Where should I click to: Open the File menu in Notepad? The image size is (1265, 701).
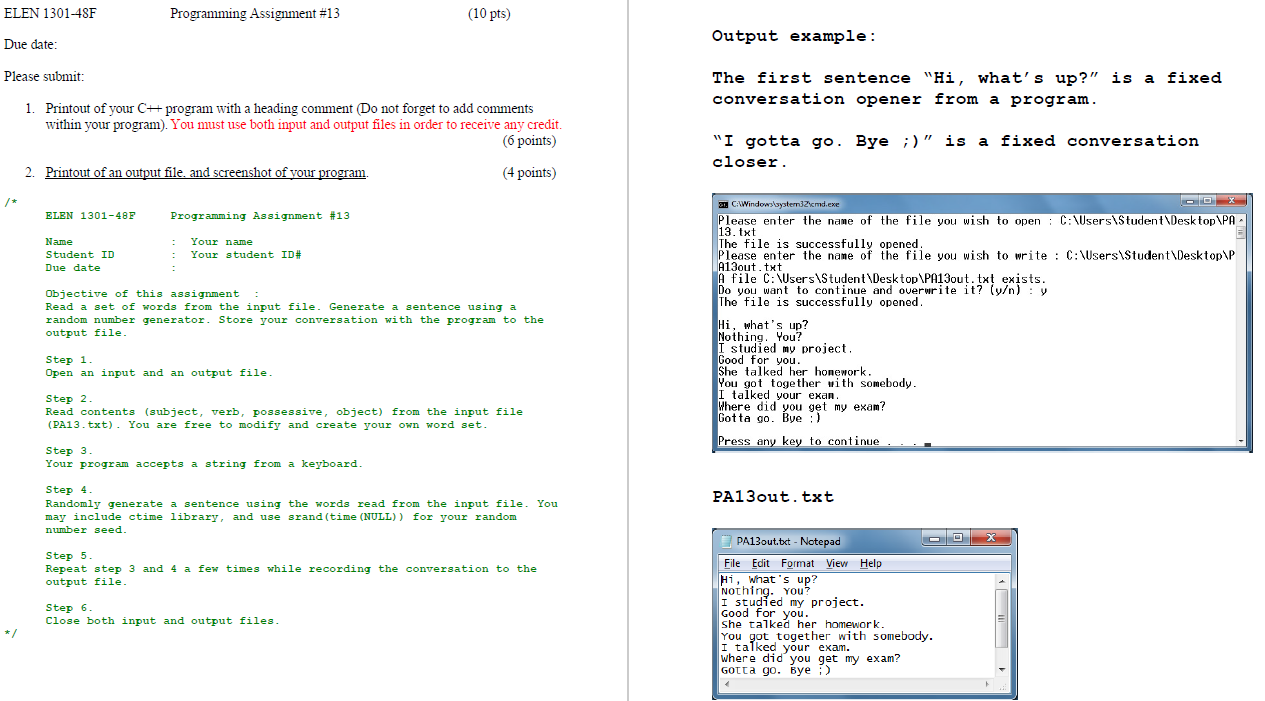click(x=732, y=562)
